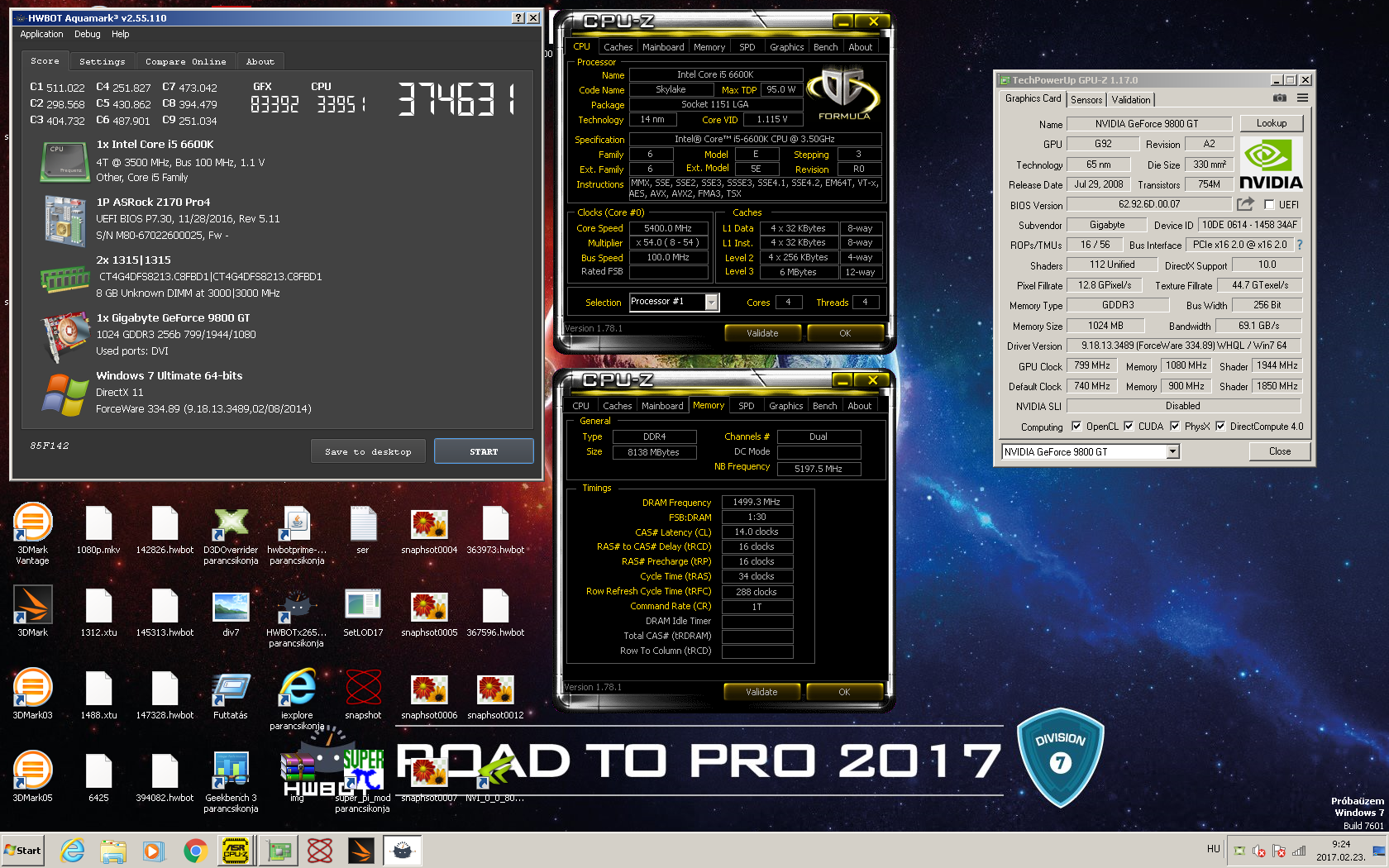Screen dimensions: 1389x868
Task: Click the Lookup button in GPU-Z
Action: [x=1272, y=123]
